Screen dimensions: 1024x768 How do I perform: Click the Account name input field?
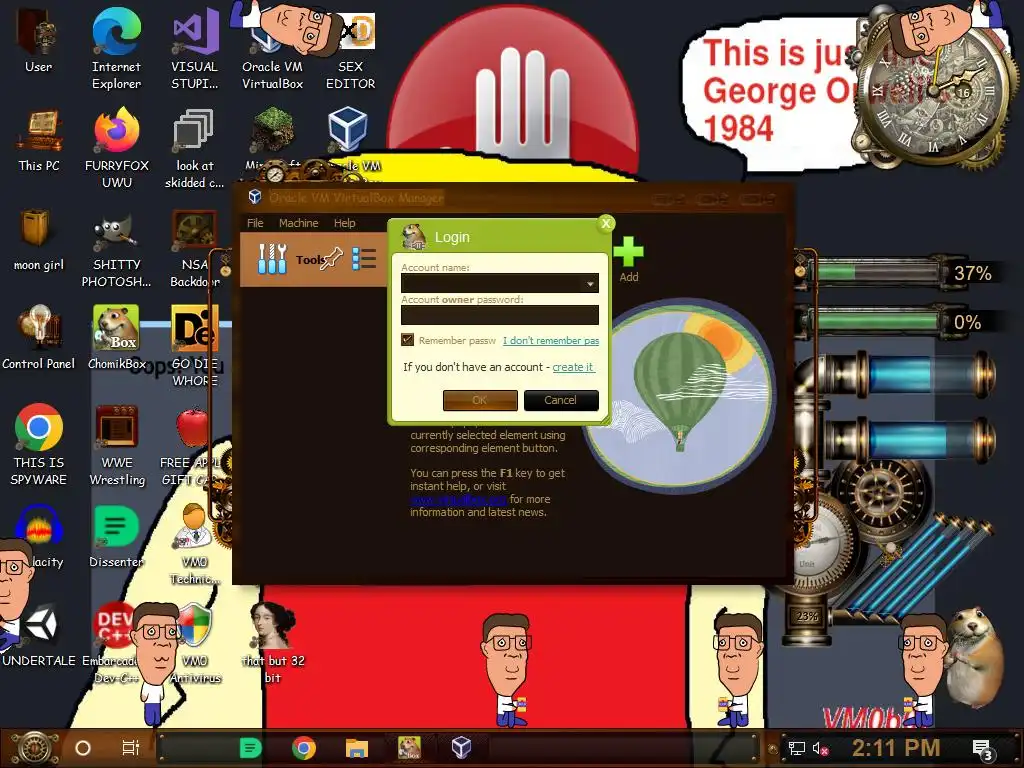pyautogui.click(x=500, y=283)
